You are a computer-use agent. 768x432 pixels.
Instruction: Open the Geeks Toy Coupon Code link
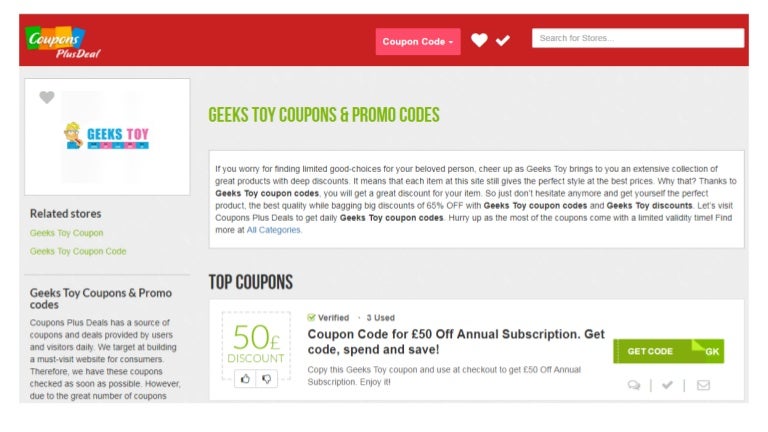78,251
